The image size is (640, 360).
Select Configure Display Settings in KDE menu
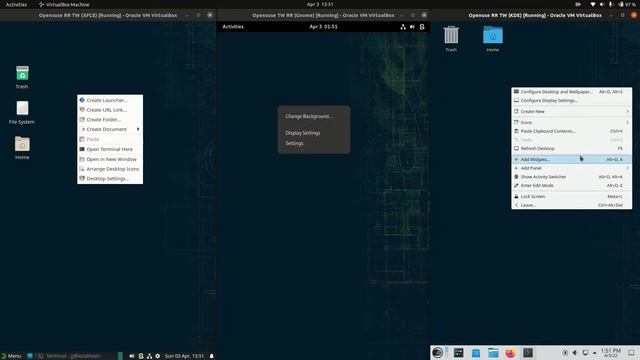pyautogui.click(x=571, y=100)
